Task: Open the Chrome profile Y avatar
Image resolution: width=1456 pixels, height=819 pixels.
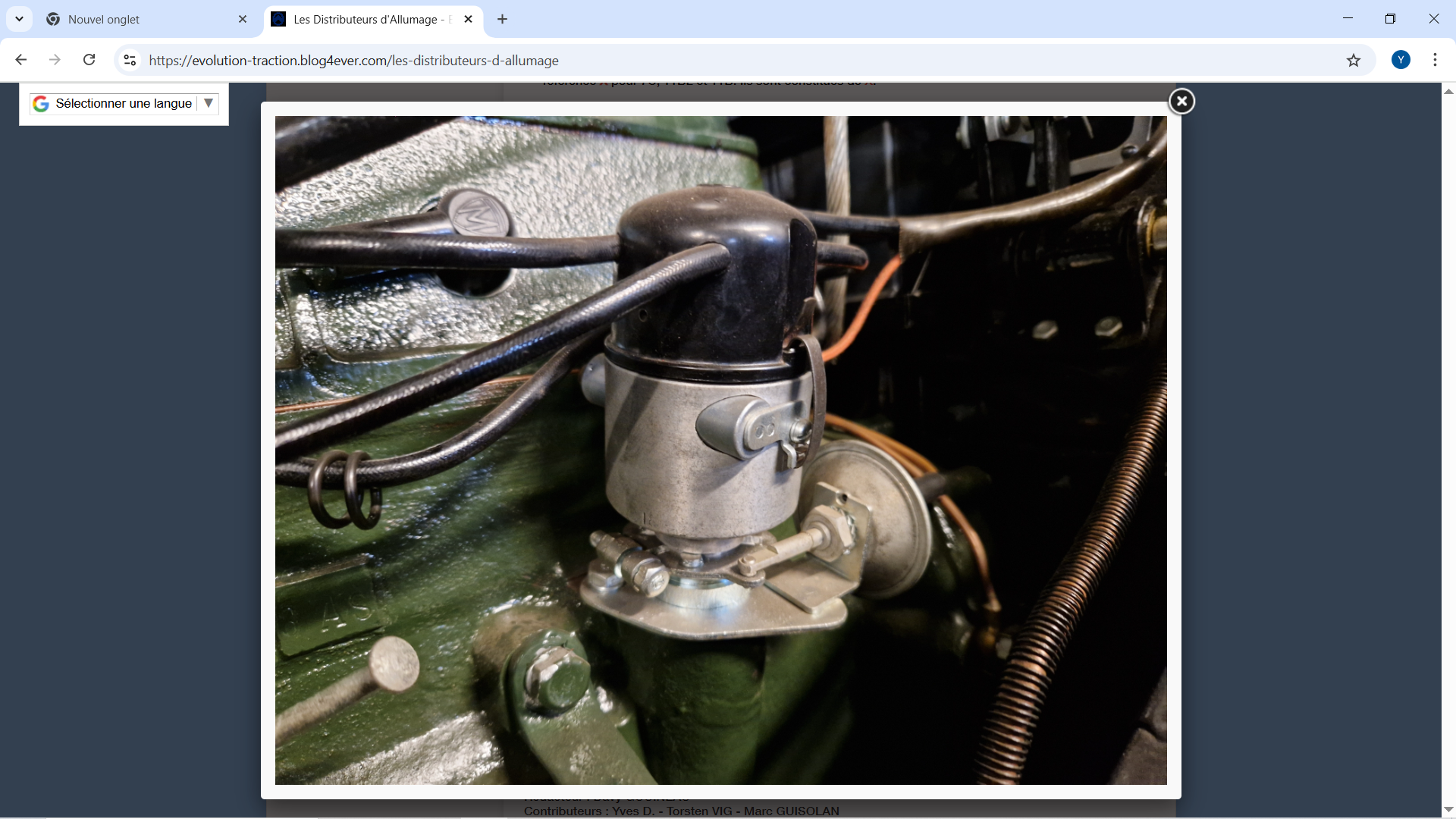Action: click(x=1401, y=60)
